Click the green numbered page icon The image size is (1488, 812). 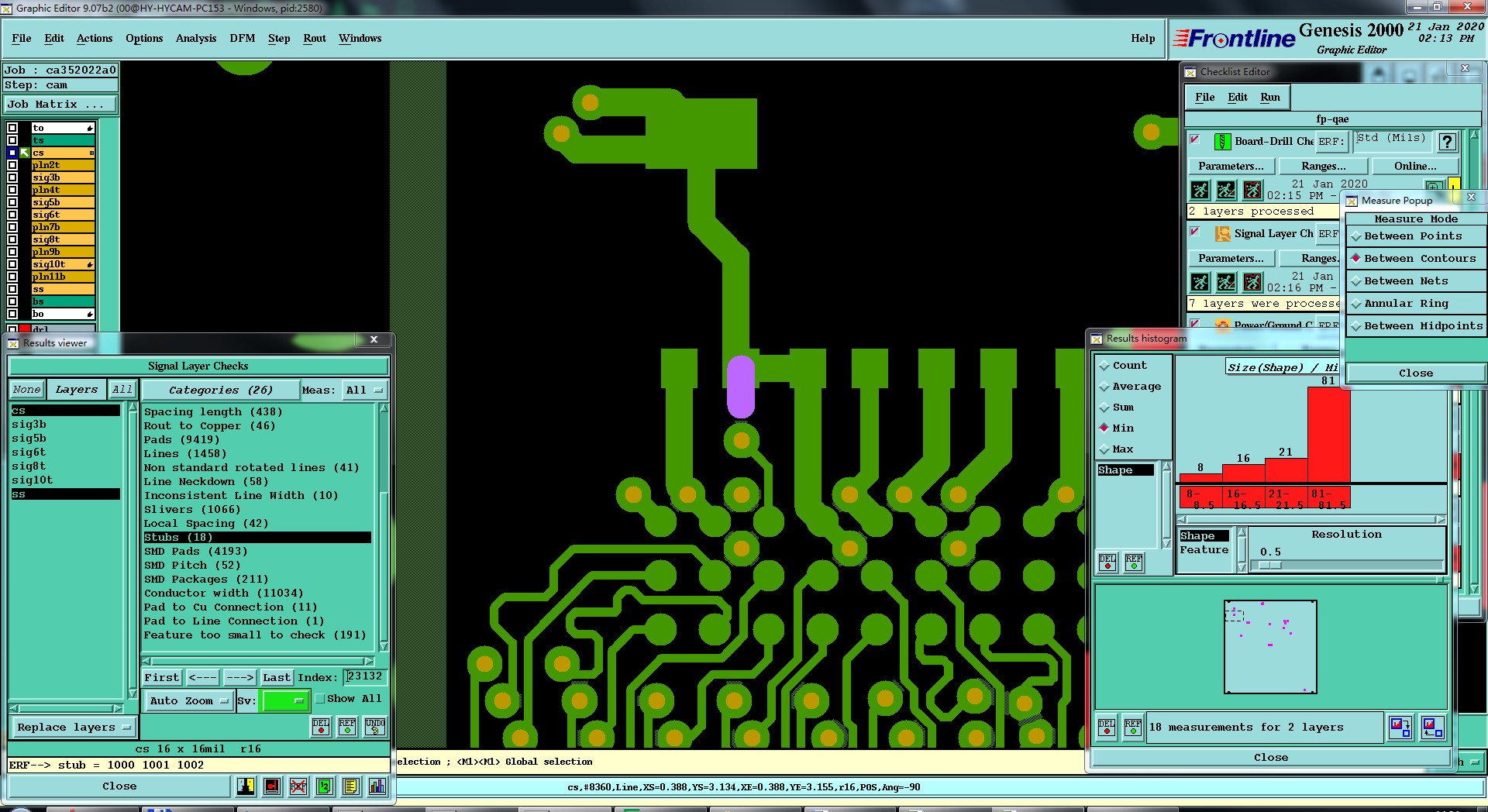pos(325,786)
